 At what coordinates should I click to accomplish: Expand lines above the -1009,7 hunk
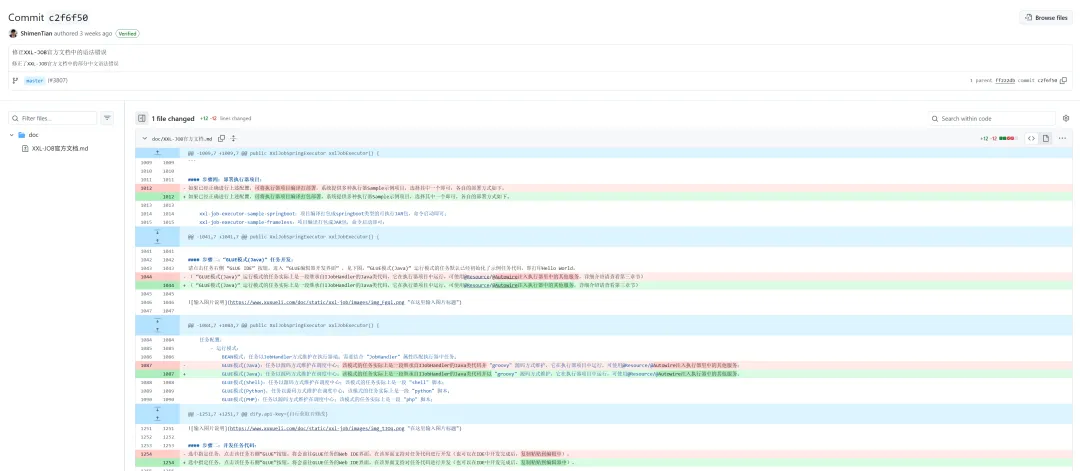(x=156, y=153)
